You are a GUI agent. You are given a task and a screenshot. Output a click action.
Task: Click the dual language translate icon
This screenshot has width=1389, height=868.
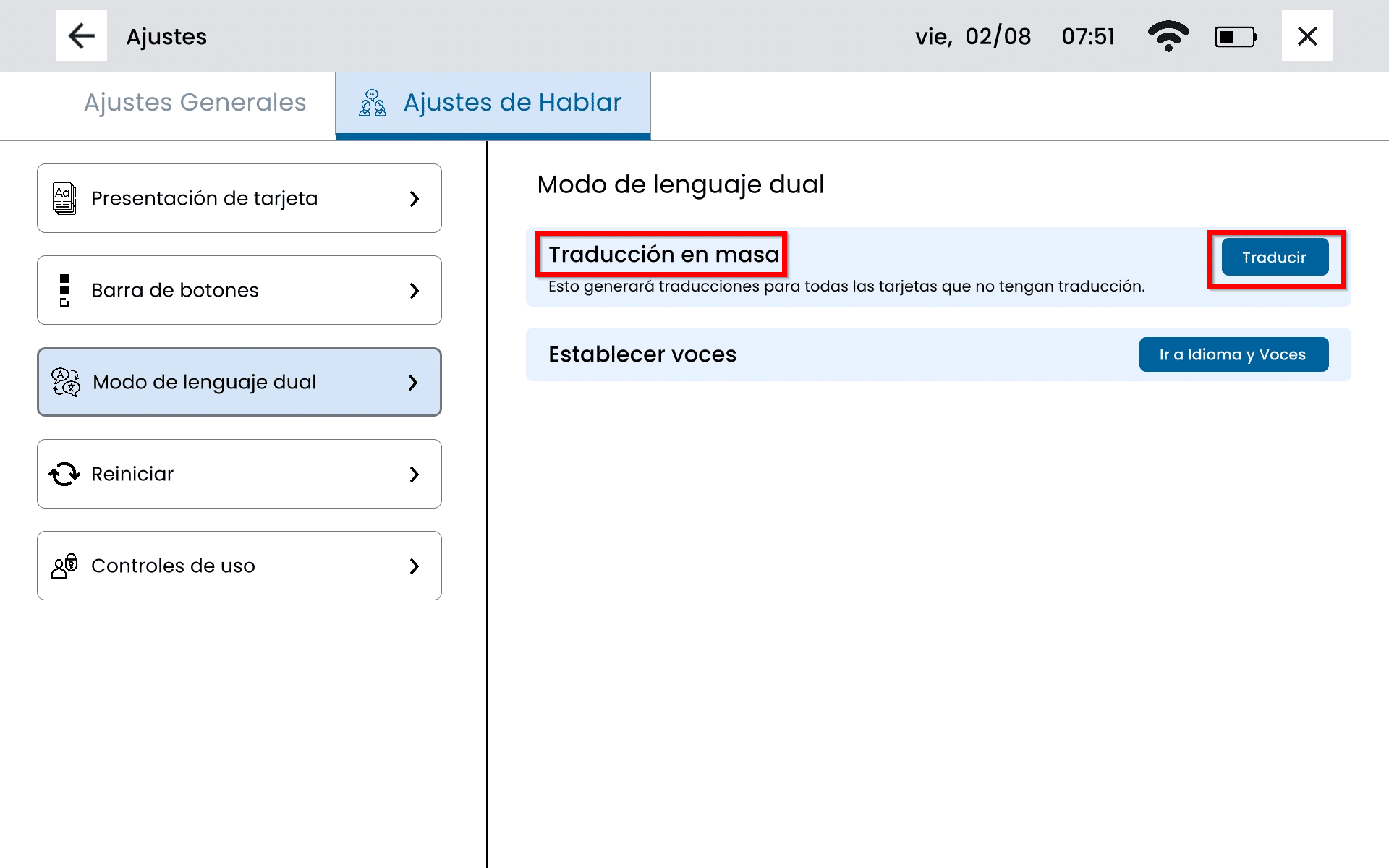click(66, 382)
